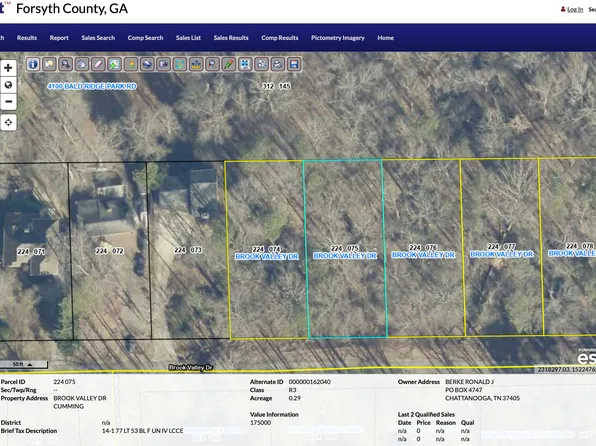Image resolution: width=596 pixels, height=446 pixels.
Task: Click Alternate ID value 000000162040
Action: [309, 382]
